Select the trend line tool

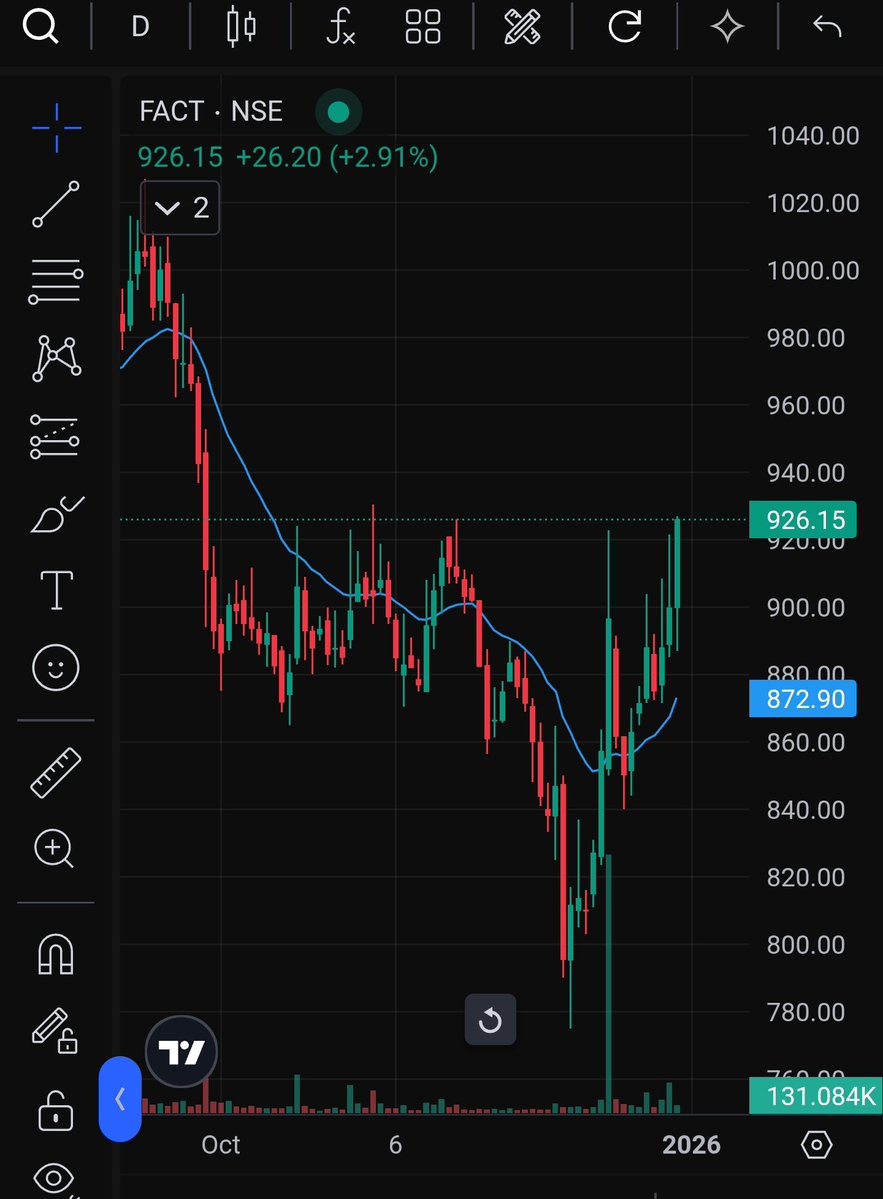click(x=56, y=204)
